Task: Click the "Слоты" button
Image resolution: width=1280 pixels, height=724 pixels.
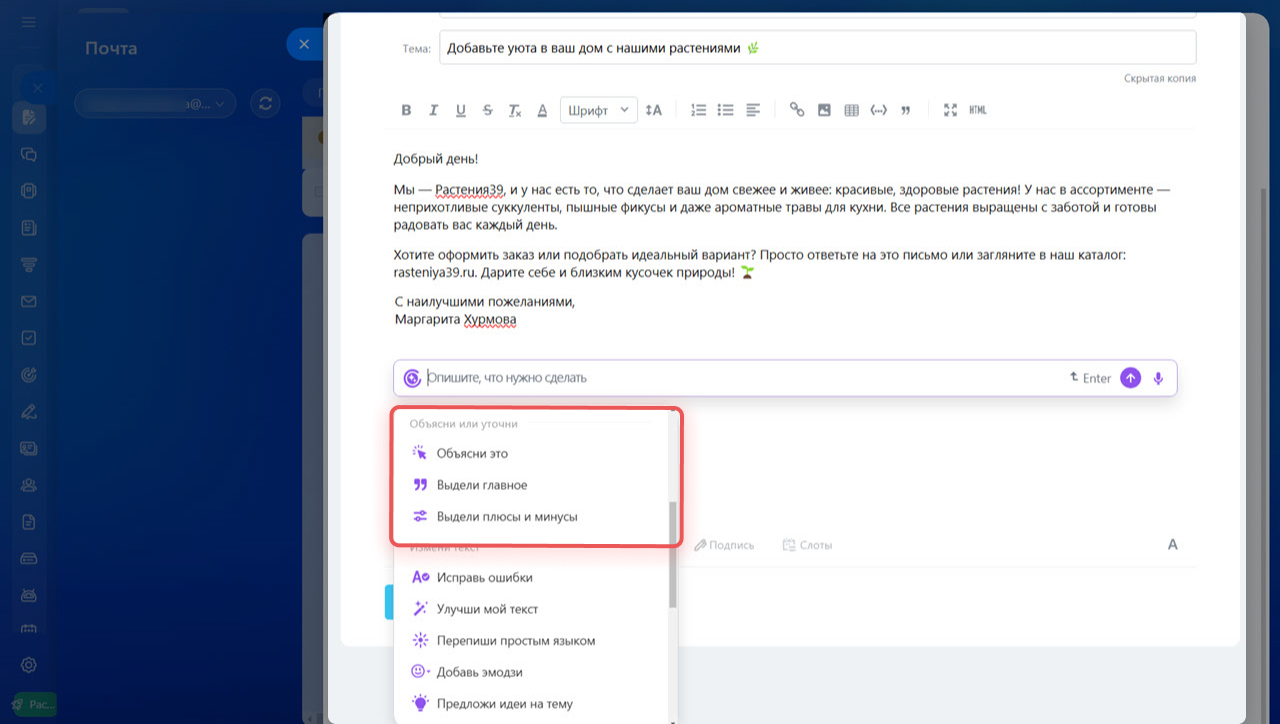Action: pyautogui.click(x=807, y=545)
